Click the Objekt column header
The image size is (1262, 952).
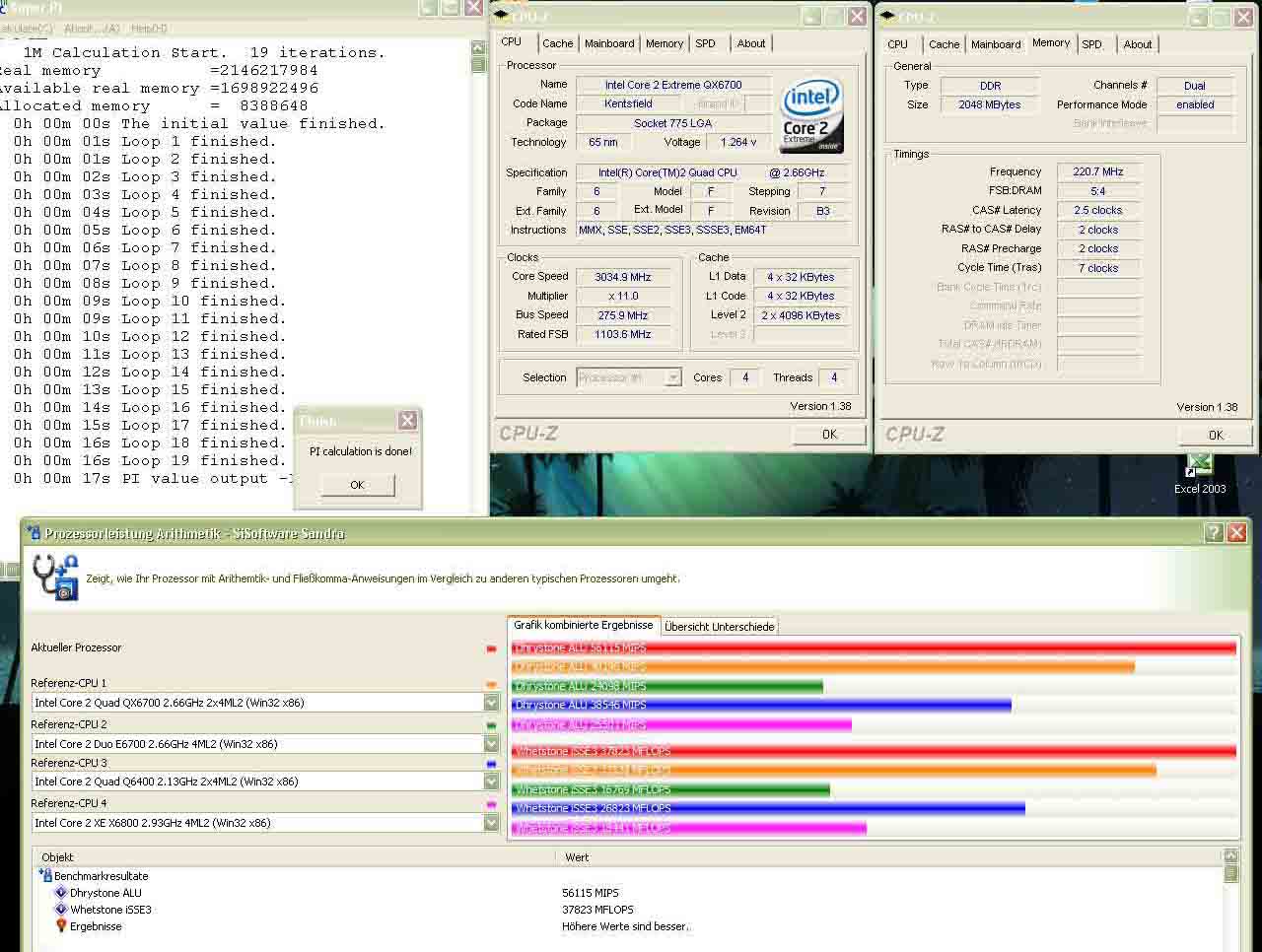(295, 857)
